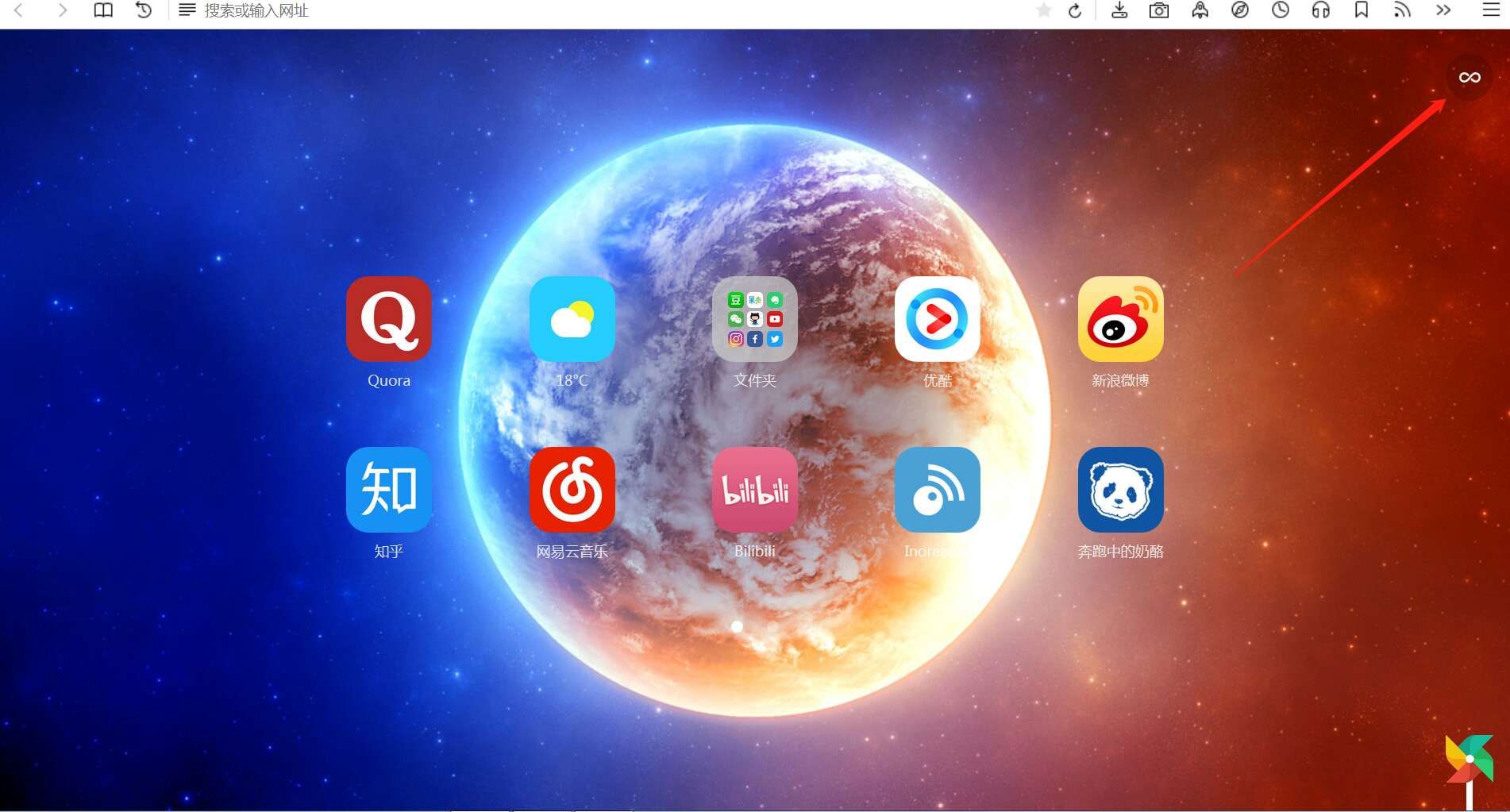The image size is (1510, 812).
Task: Launch the 优酷 video shortcut
Action: [x=937, y=319]
